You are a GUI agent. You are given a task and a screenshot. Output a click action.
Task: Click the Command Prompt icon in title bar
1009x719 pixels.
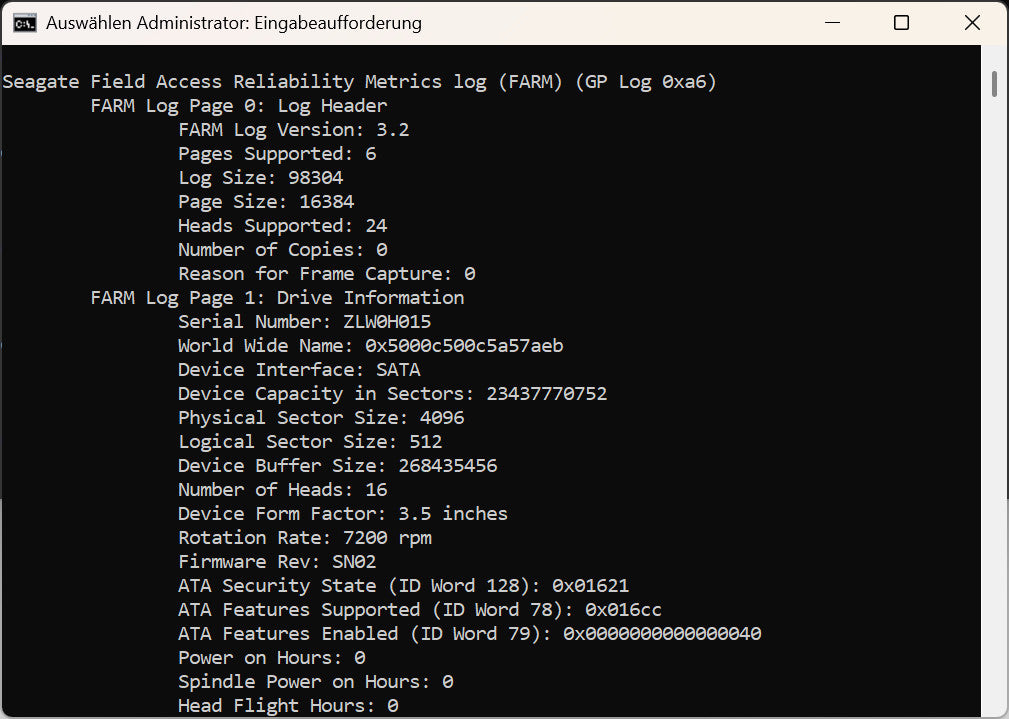(x=25, y=23)
